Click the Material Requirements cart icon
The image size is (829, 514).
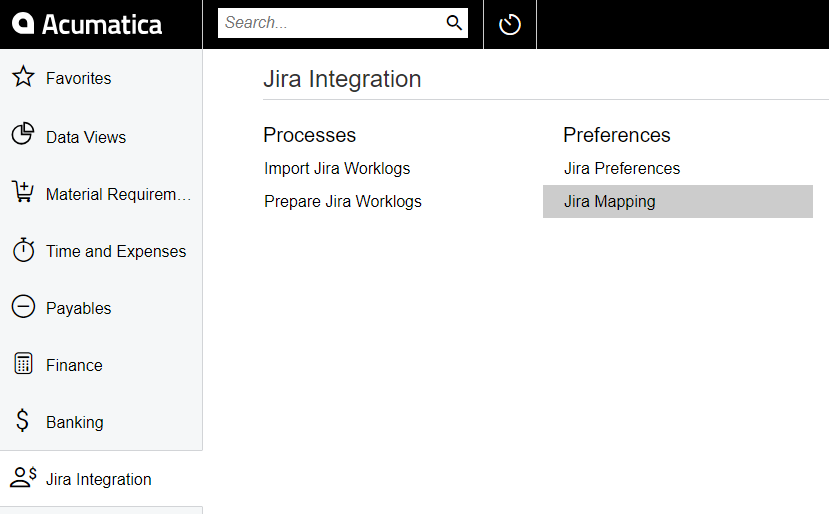click(23, 191)
